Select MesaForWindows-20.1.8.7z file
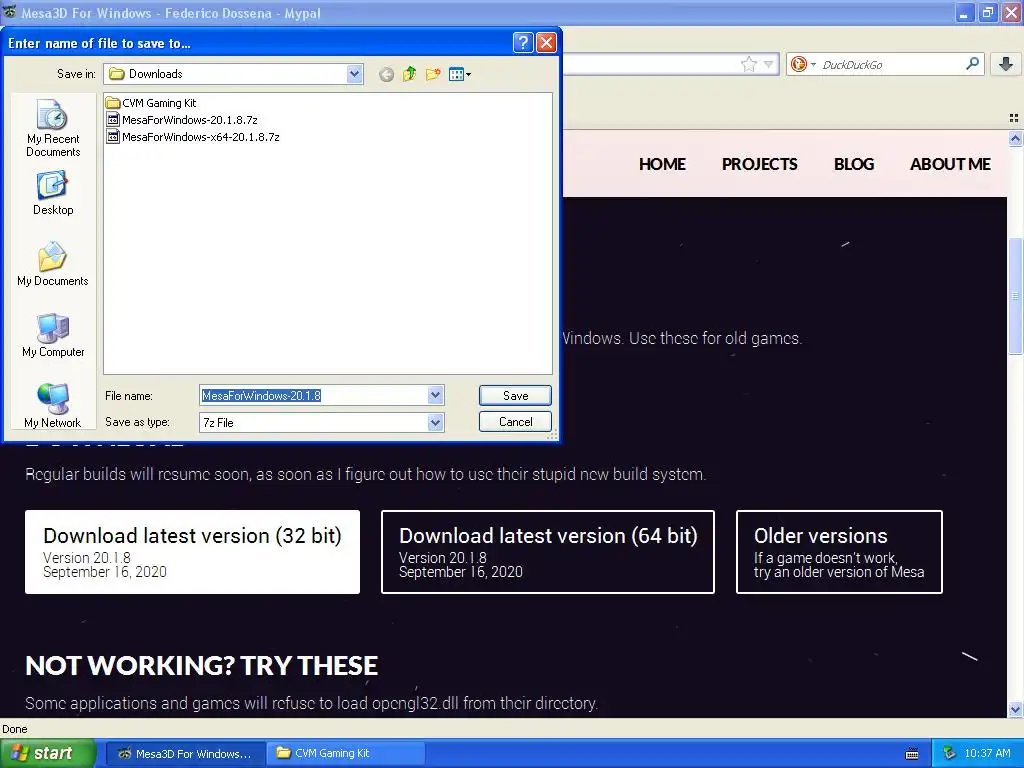Image resolution: width=1024 pixels, height=768 pixels. (x=182, y=120)
